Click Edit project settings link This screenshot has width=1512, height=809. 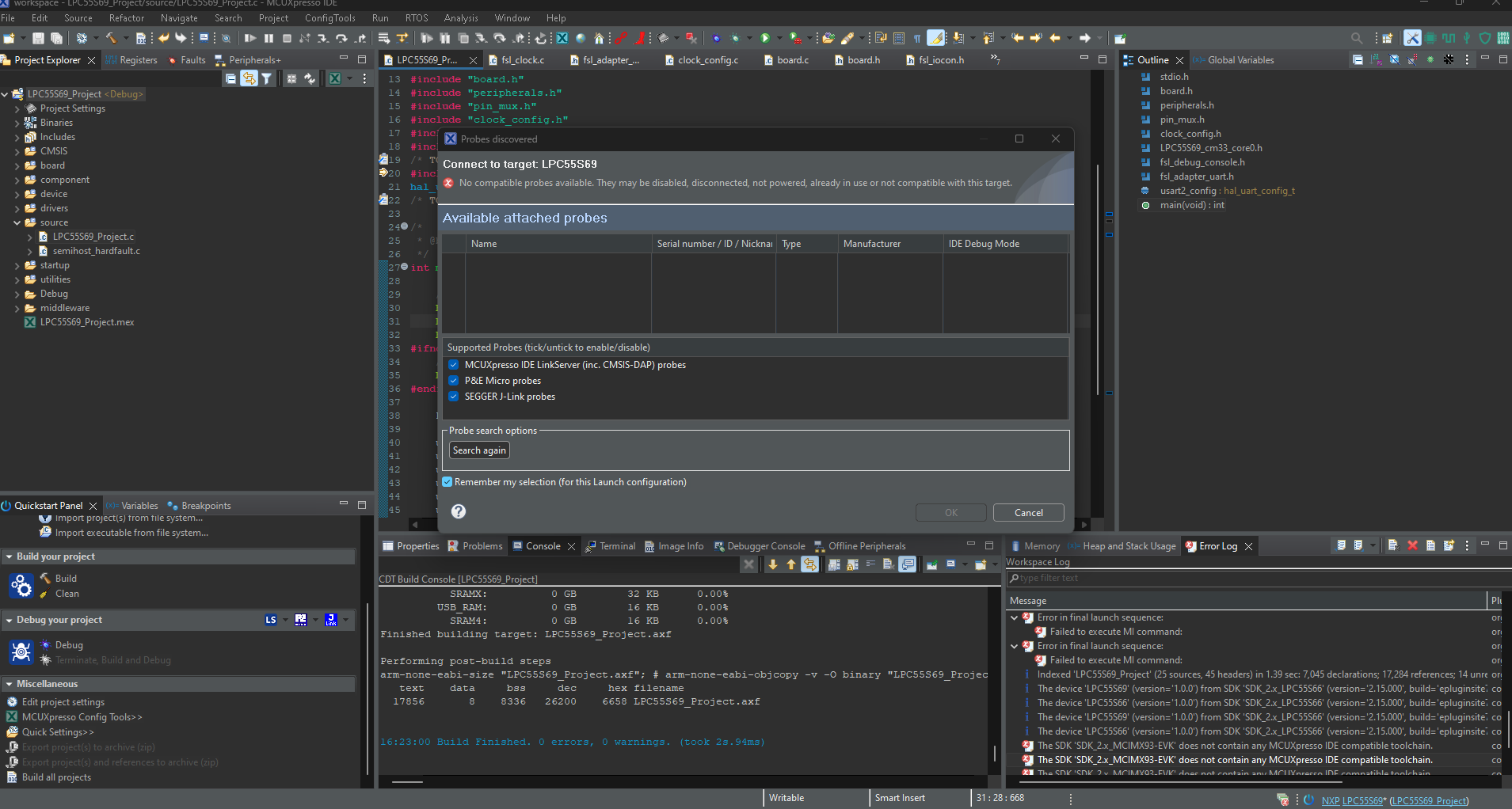tap(63, 702)
